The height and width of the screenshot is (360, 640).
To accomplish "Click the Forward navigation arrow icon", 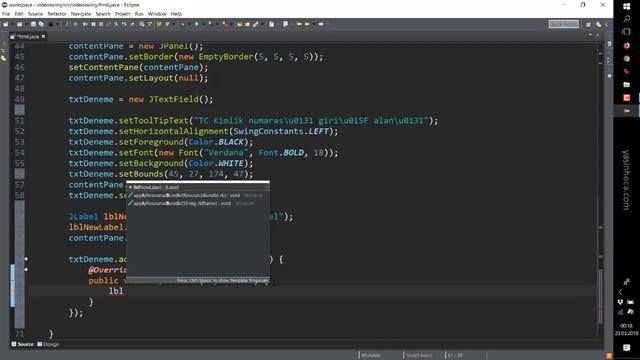I will [x=321, y=24].
